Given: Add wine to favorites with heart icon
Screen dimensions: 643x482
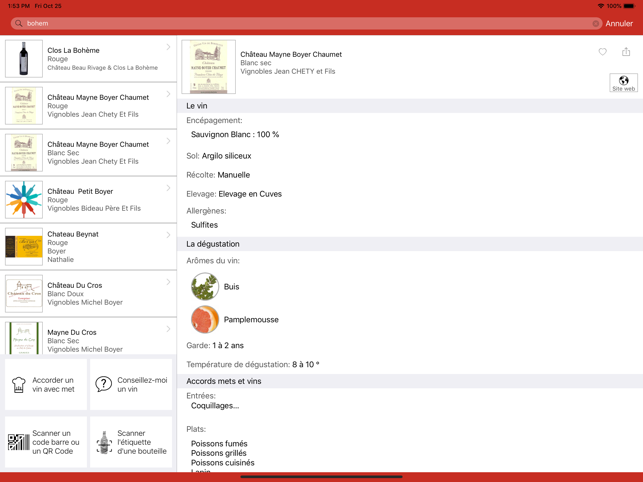Looking at the screenshot, I should point(602,52).
